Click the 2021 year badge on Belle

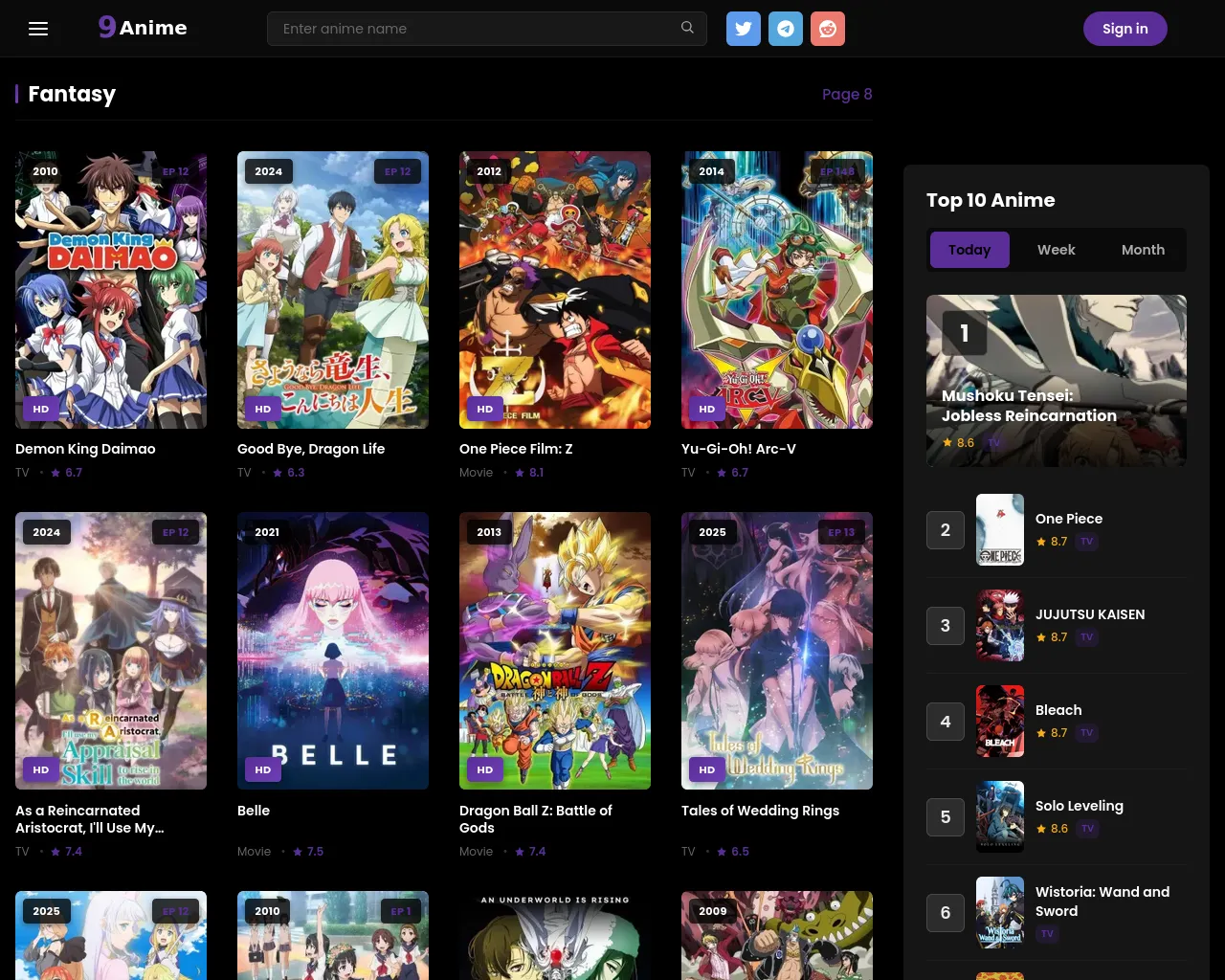(267, 532)
